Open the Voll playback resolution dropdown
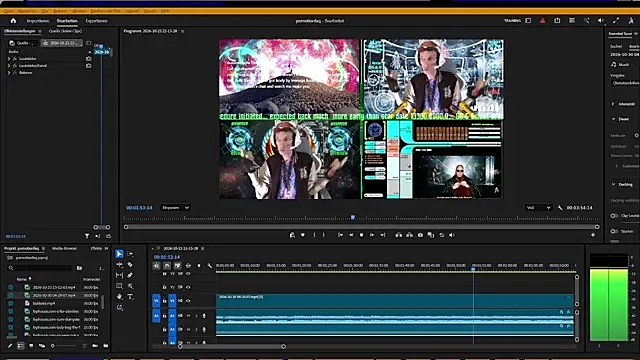The width and height of the screenshot is (640, 360). (538, 208)
